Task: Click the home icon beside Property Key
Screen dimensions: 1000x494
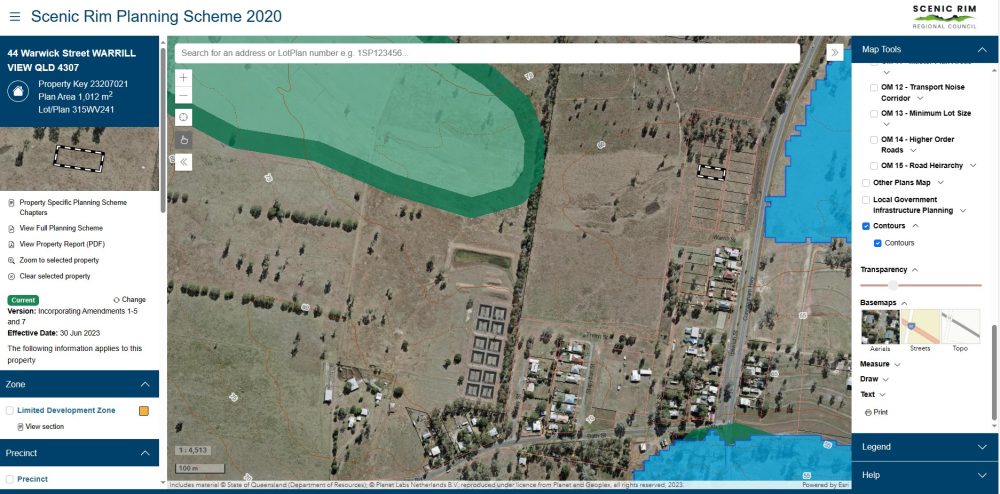Action: tap(18, 91)
